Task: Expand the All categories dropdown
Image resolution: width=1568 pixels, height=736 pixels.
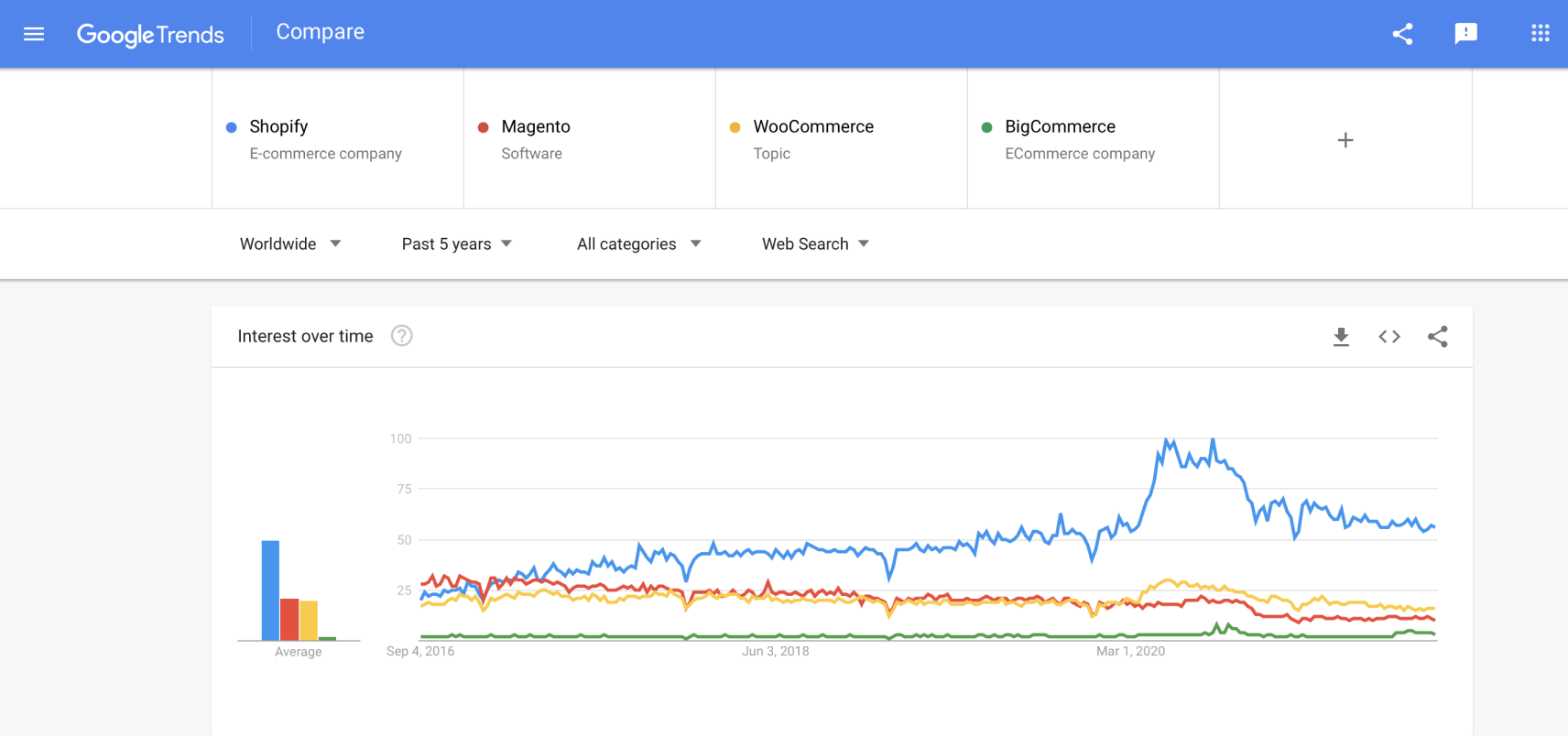Action: click(638, 244)
